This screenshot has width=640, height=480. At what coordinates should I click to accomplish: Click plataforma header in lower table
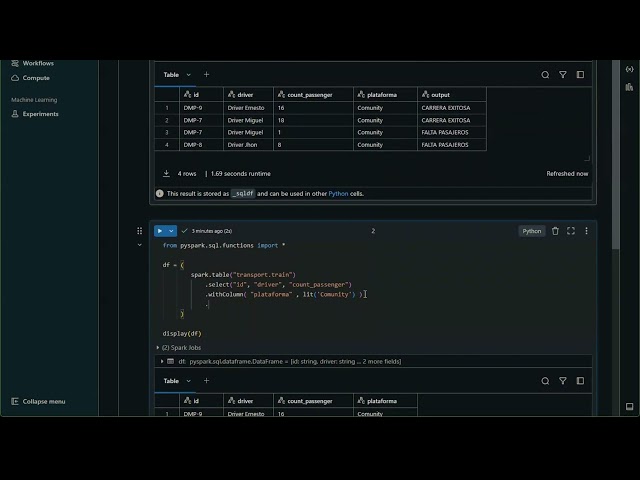(385, 401)
